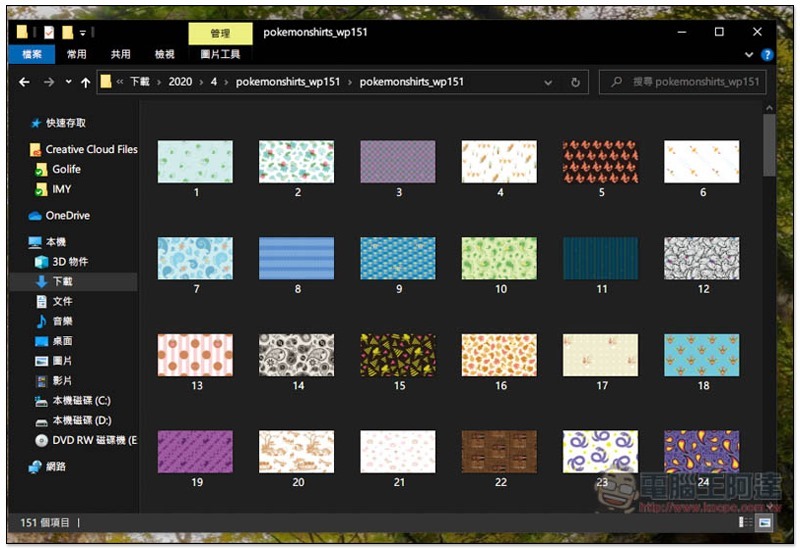Select wallpaper thumbnail 19
Screen dimensions: 800x550
coord(195,452)
